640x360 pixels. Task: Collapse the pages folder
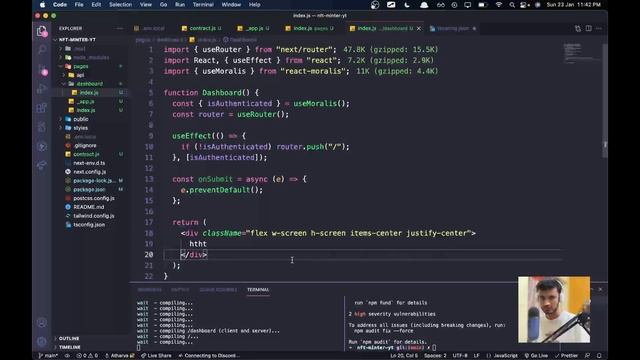[81, 66]
